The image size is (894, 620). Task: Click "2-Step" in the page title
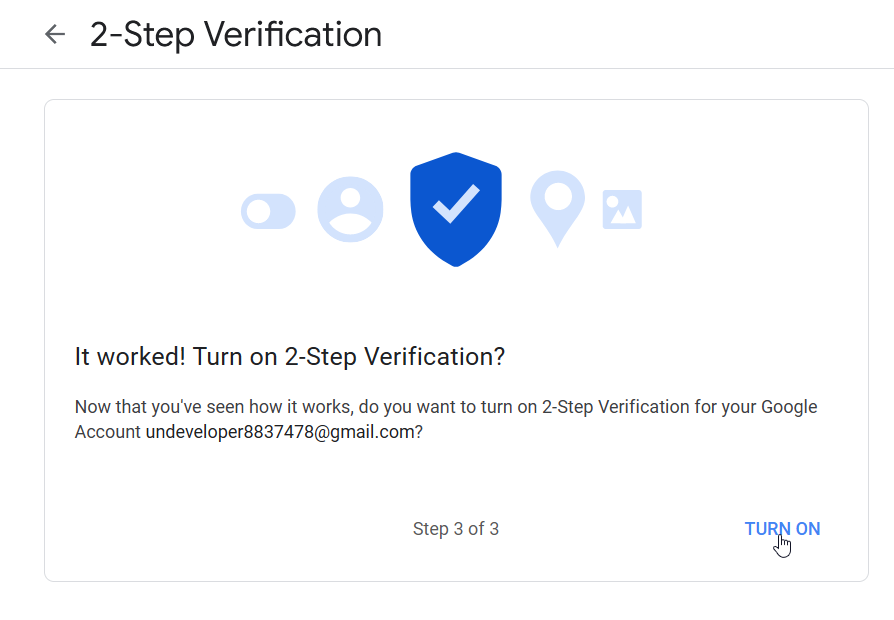click(x=142, y=34)
